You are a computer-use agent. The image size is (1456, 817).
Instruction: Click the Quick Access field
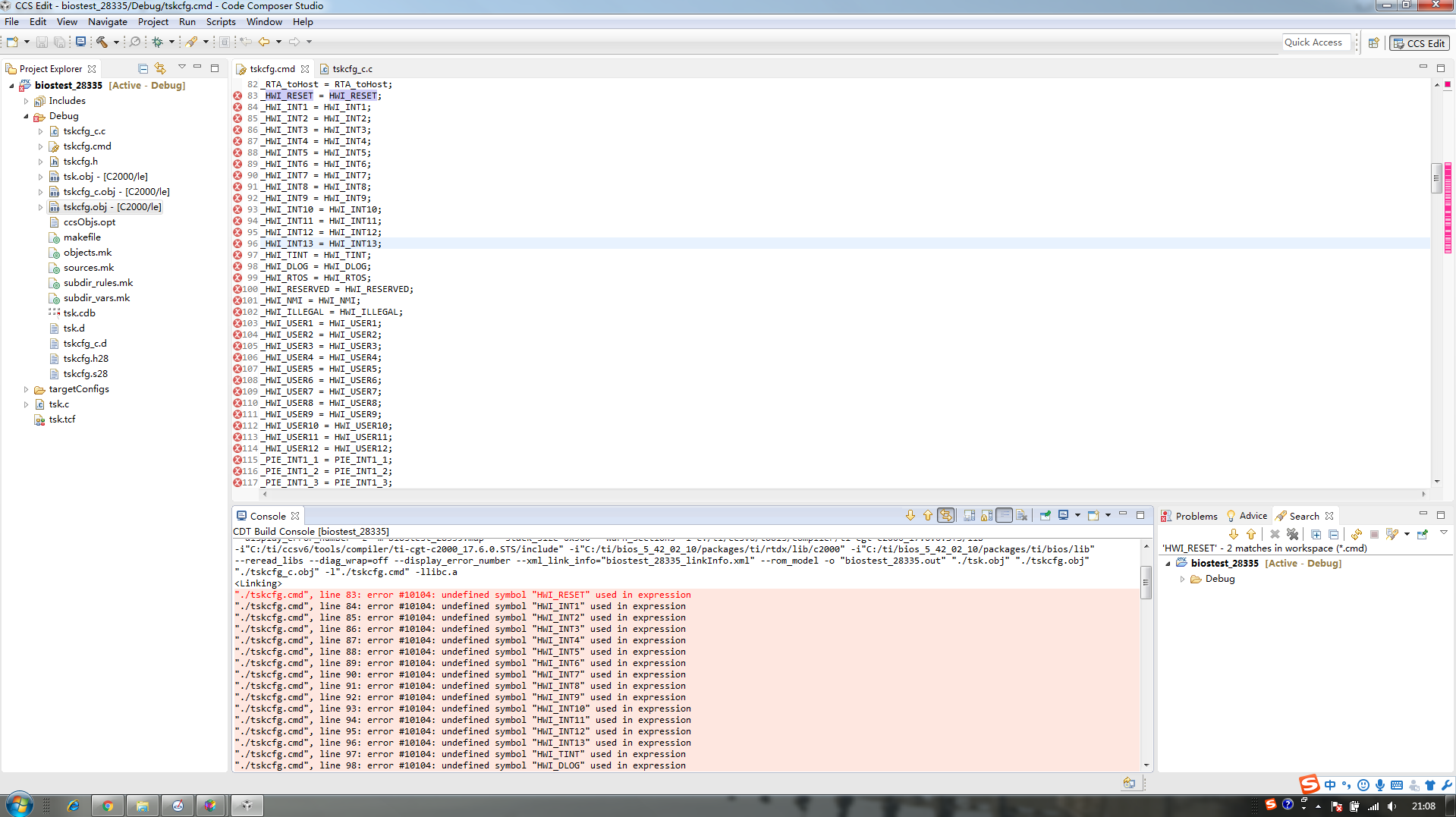(x=1316, y=42)
